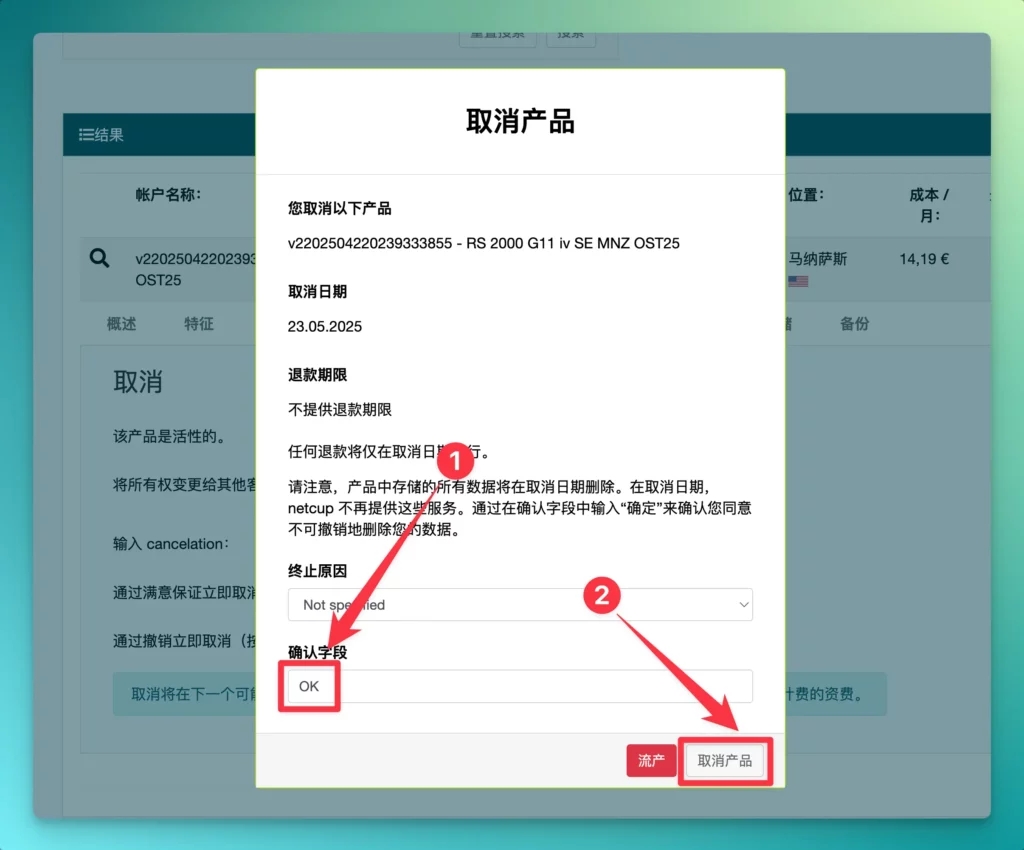Click the US flag icon next to 马纳萨斯
Viewport: 1024px width, 850px height.
click(797, 281)
